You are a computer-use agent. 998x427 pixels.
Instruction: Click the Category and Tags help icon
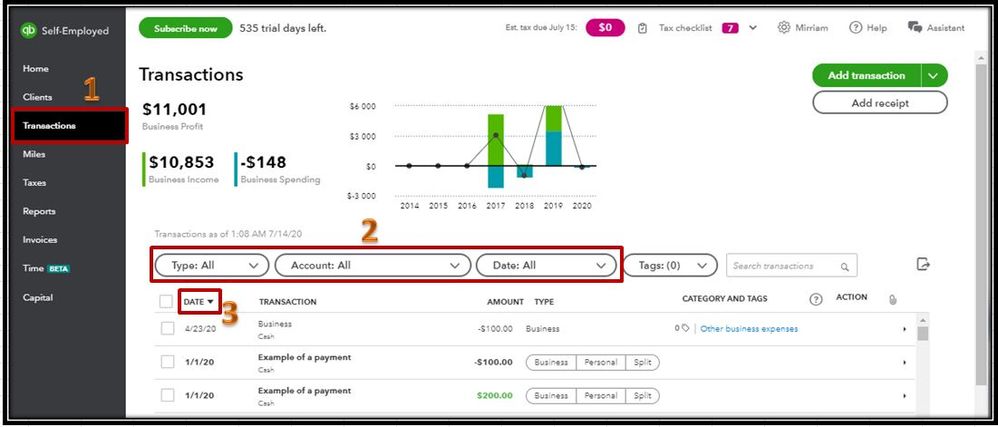click(x=815, y=300)
